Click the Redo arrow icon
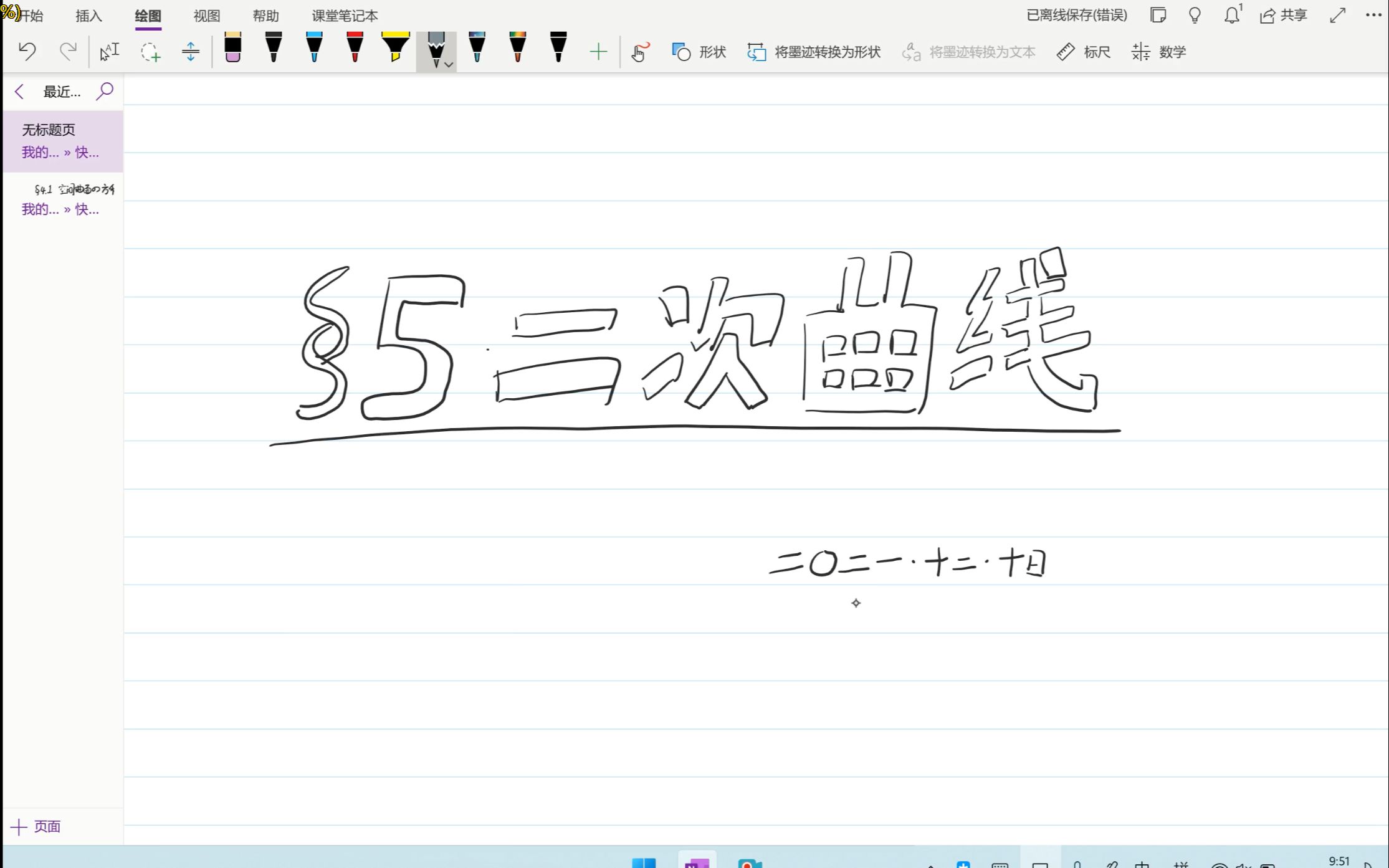 click(68, 50)
